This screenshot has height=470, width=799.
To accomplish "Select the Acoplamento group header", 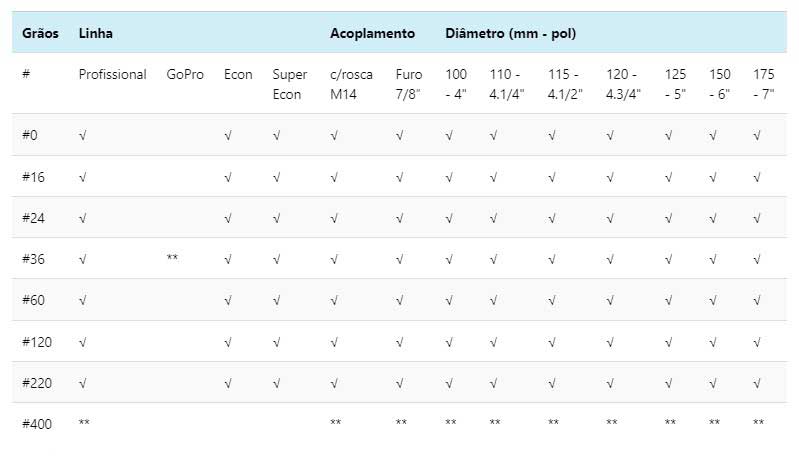I will point(372,33).
